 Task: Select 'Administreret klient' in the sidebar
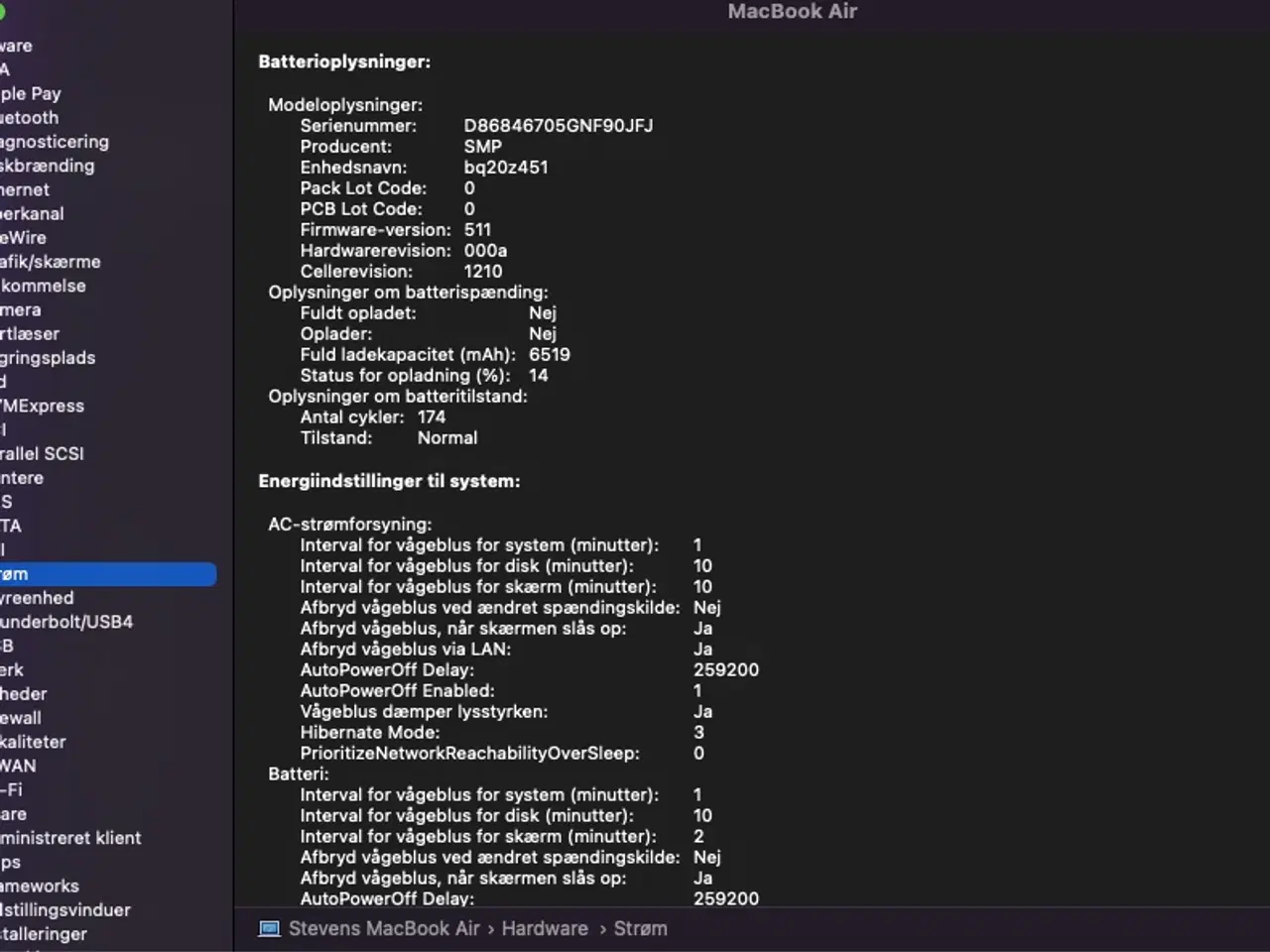[70, 838]
